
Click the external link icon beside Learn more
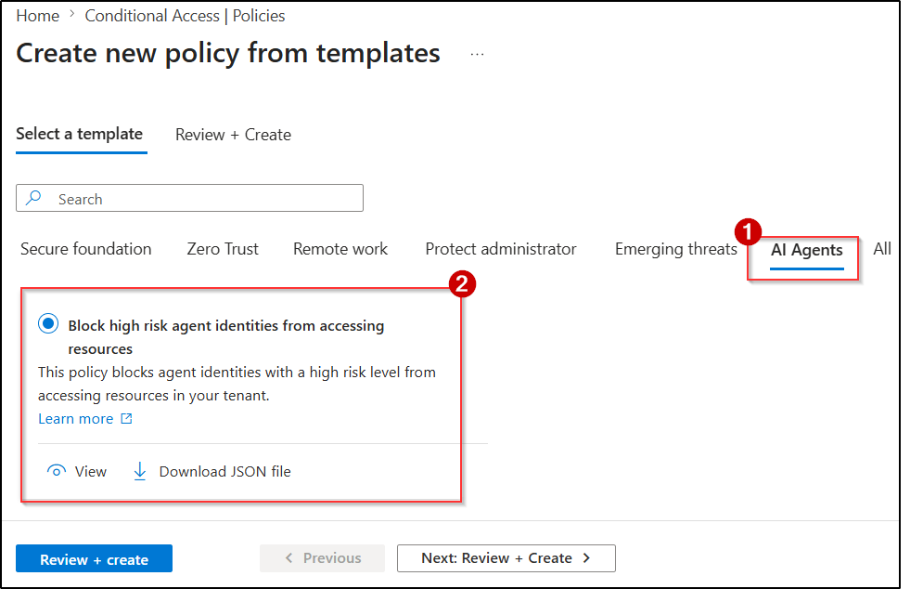[126, 418]
